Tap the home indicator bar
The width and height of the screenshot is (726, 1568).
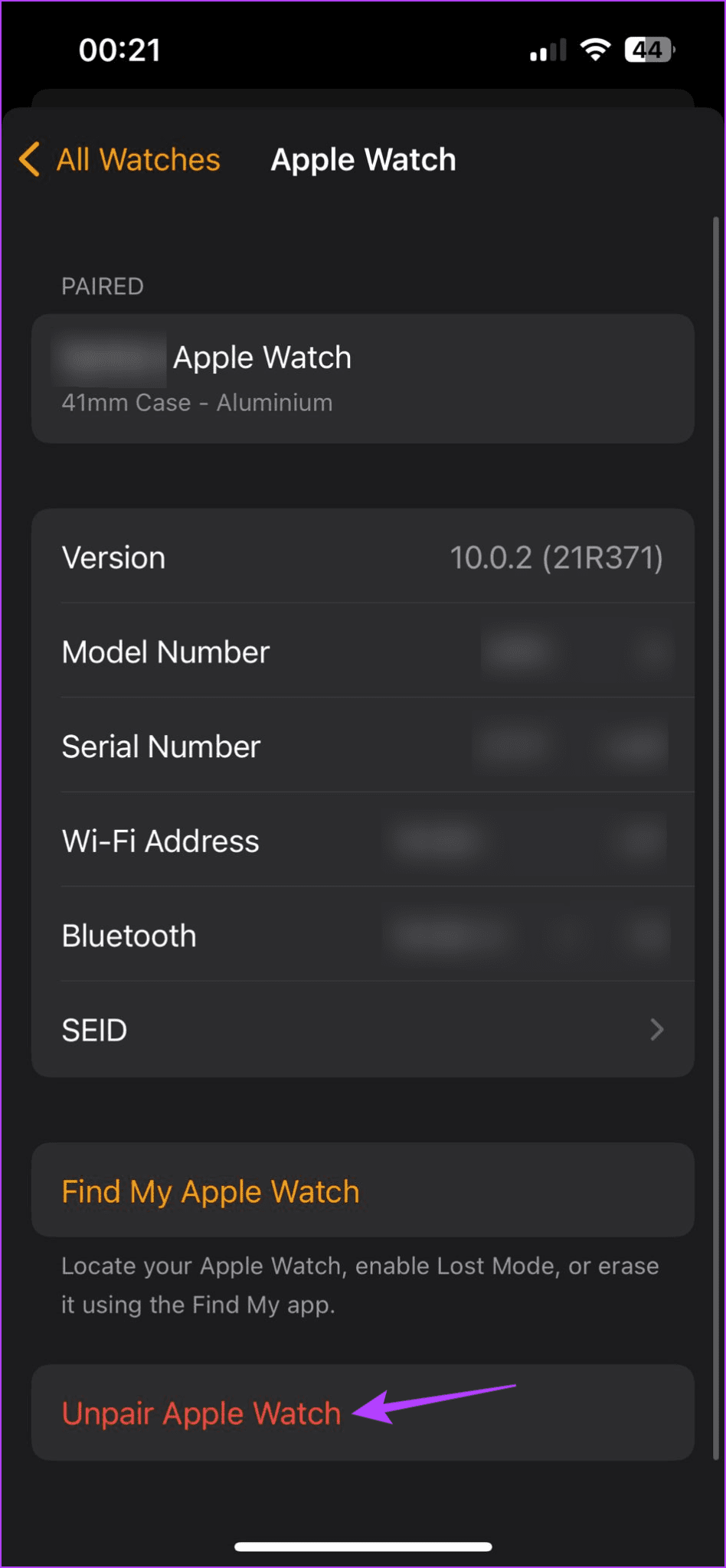[x=363, y=1547]
